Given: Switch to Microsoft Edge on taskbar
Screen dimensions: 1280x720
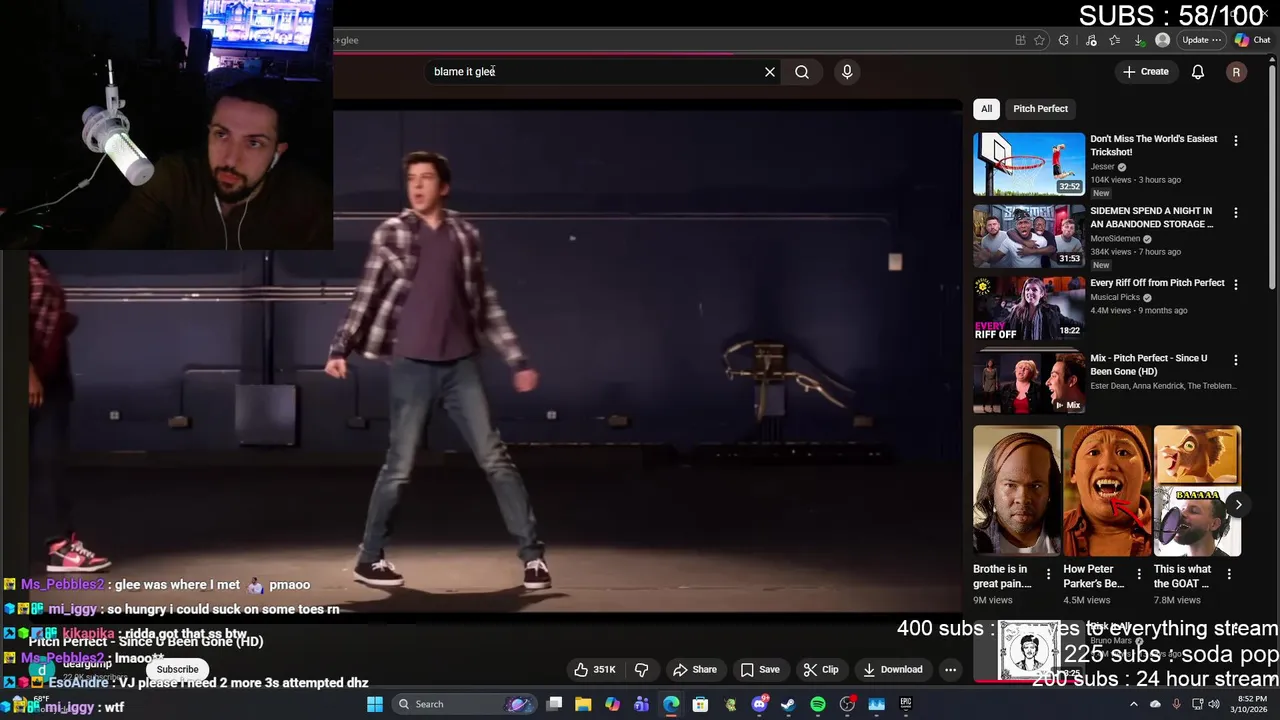Looking at the screenshot, I should pyautogui.click(x=671, y=704).
